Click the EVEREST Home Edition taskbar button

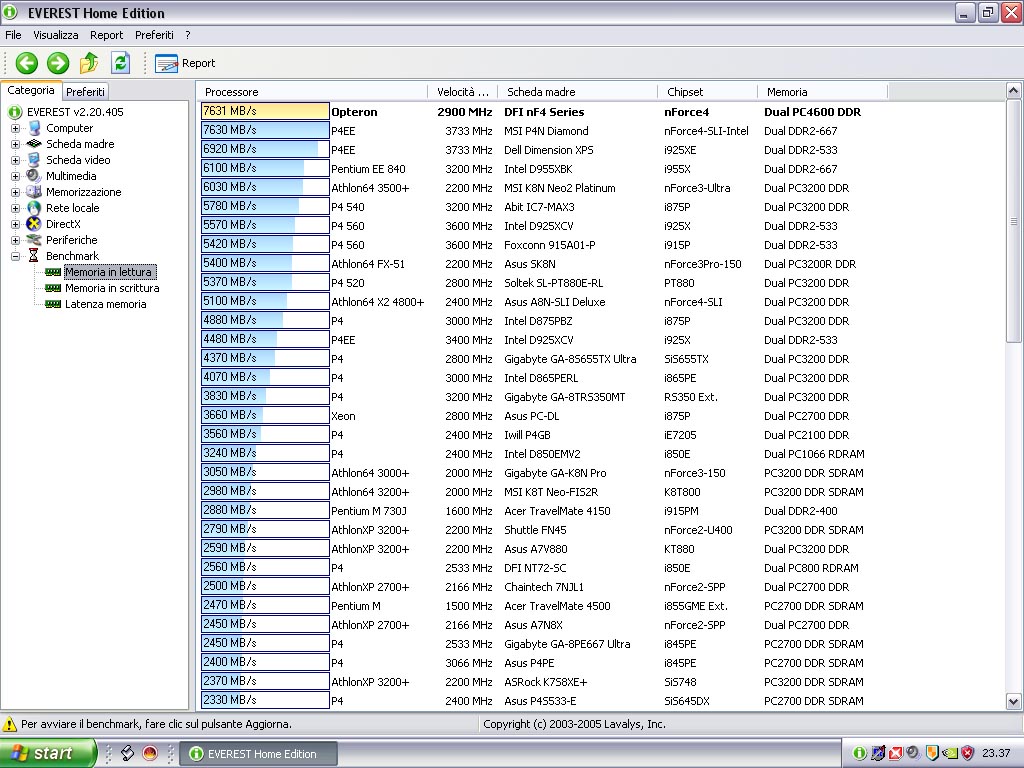coord(258,754)
